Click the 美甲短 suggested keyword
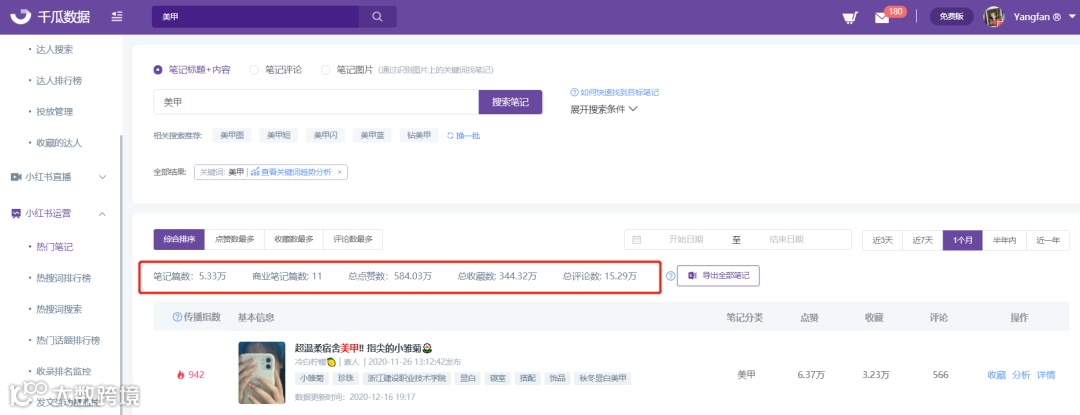This screenshot has height=415, width=1080. pos(279,136)
